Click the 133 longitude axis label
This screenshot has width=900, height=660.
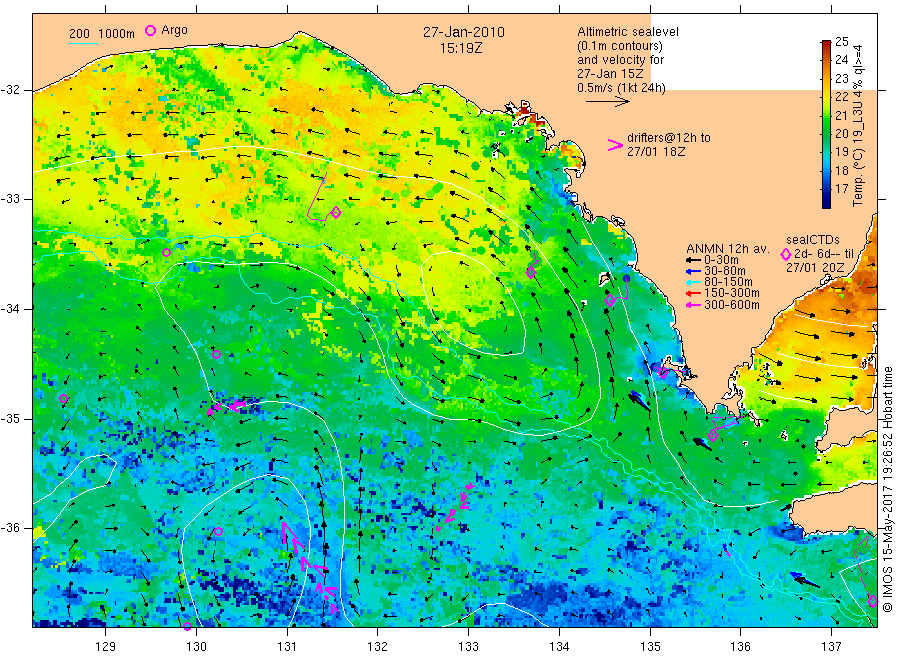468,647
